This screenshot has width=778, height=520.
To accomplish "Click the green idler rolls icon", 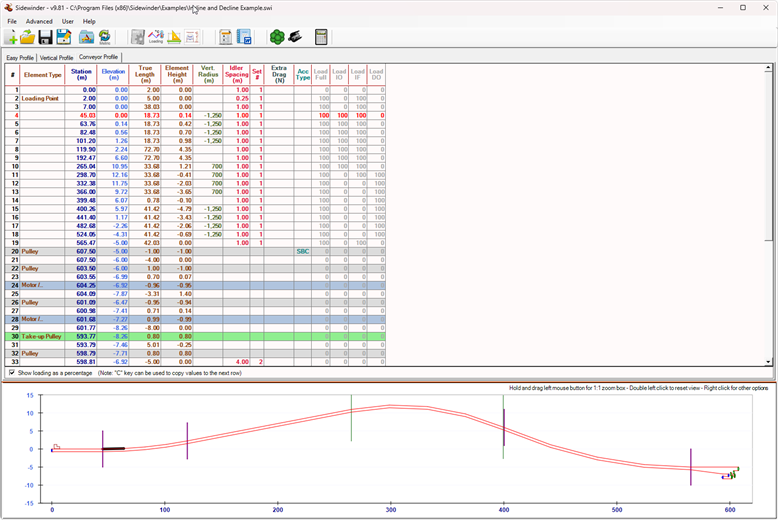I will [277, 37].
